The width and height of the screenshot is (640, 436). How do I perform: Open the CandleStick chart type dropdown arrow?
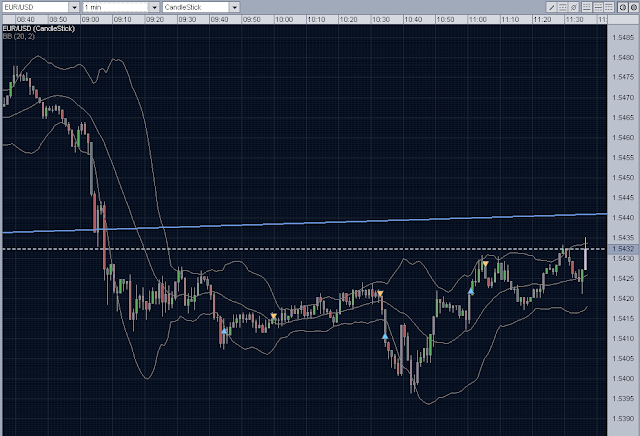click(x=234, y=7)
